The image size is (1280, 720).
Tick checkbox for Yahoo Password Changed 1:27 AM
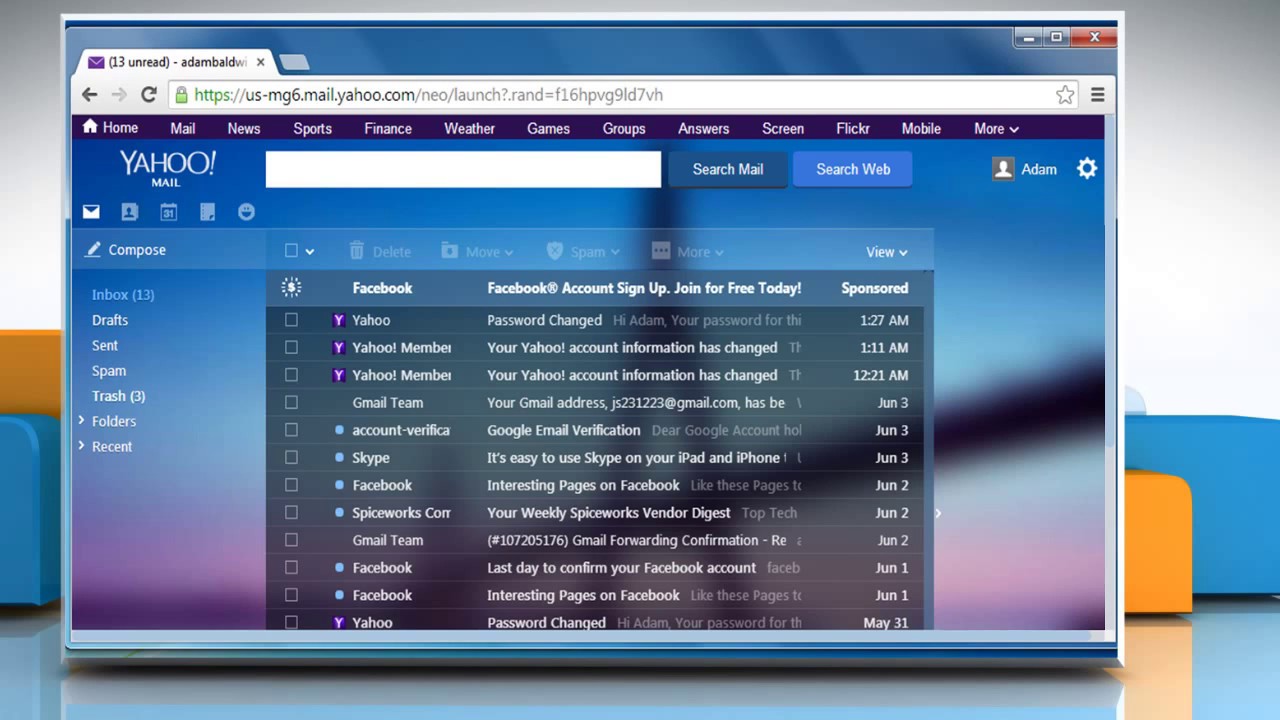[291, 320]
